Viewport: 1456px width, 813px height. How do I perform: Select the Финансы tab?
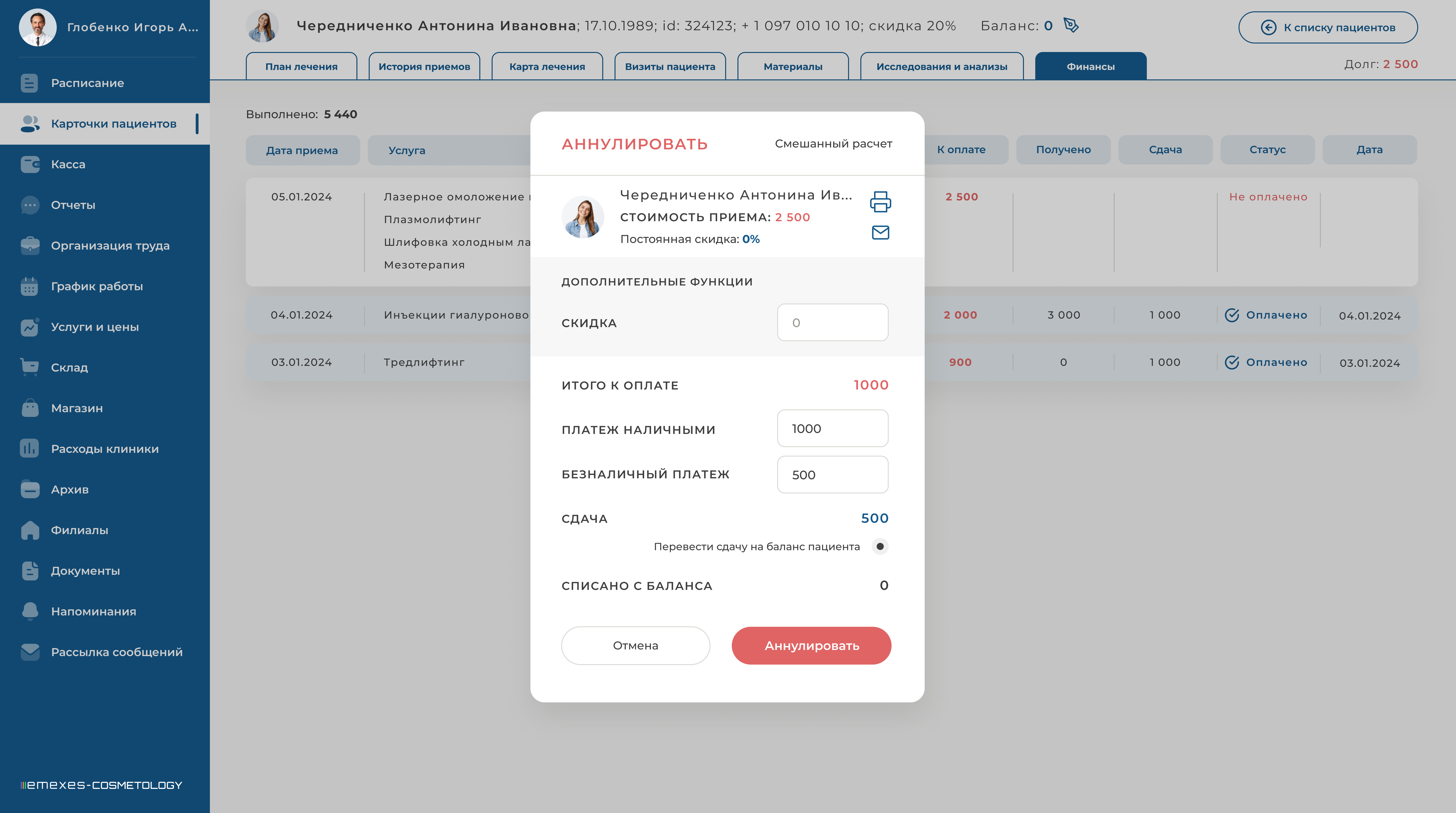1090,67
